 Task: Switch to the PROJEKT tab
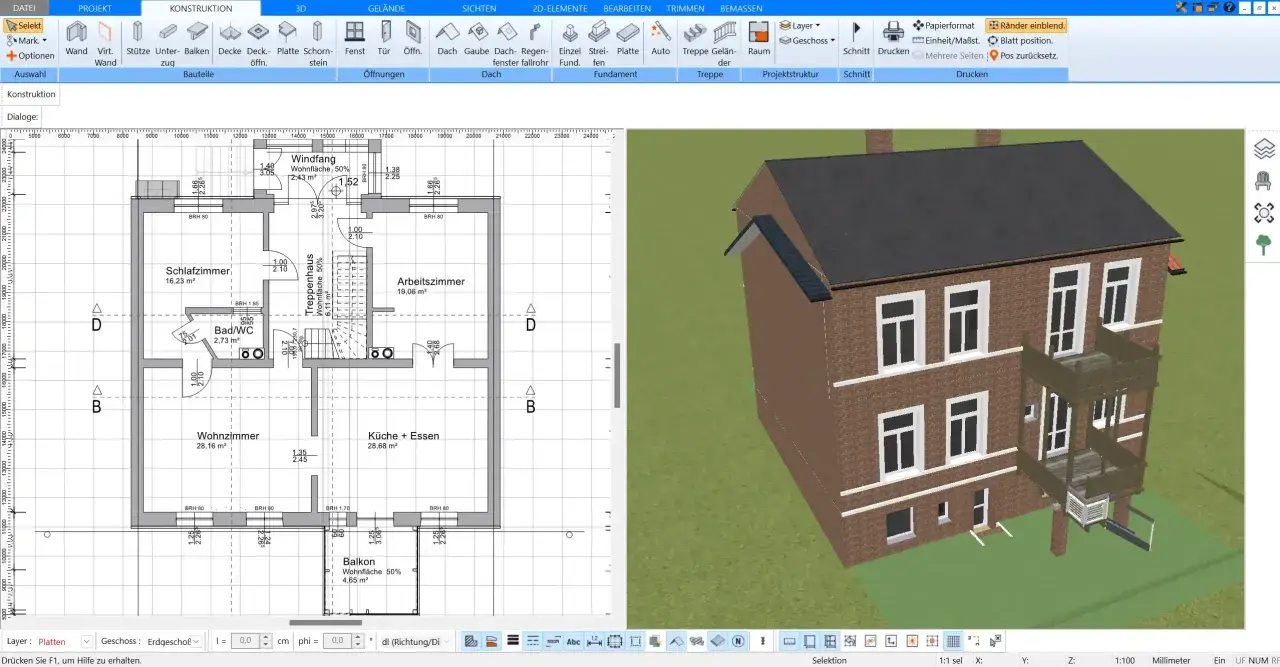point(95,7)
